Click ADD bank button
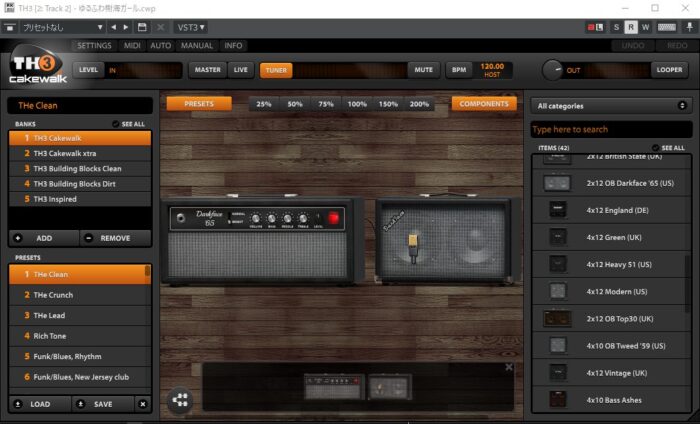This screenshot has height=424, width=700. [x=44, y=238]
